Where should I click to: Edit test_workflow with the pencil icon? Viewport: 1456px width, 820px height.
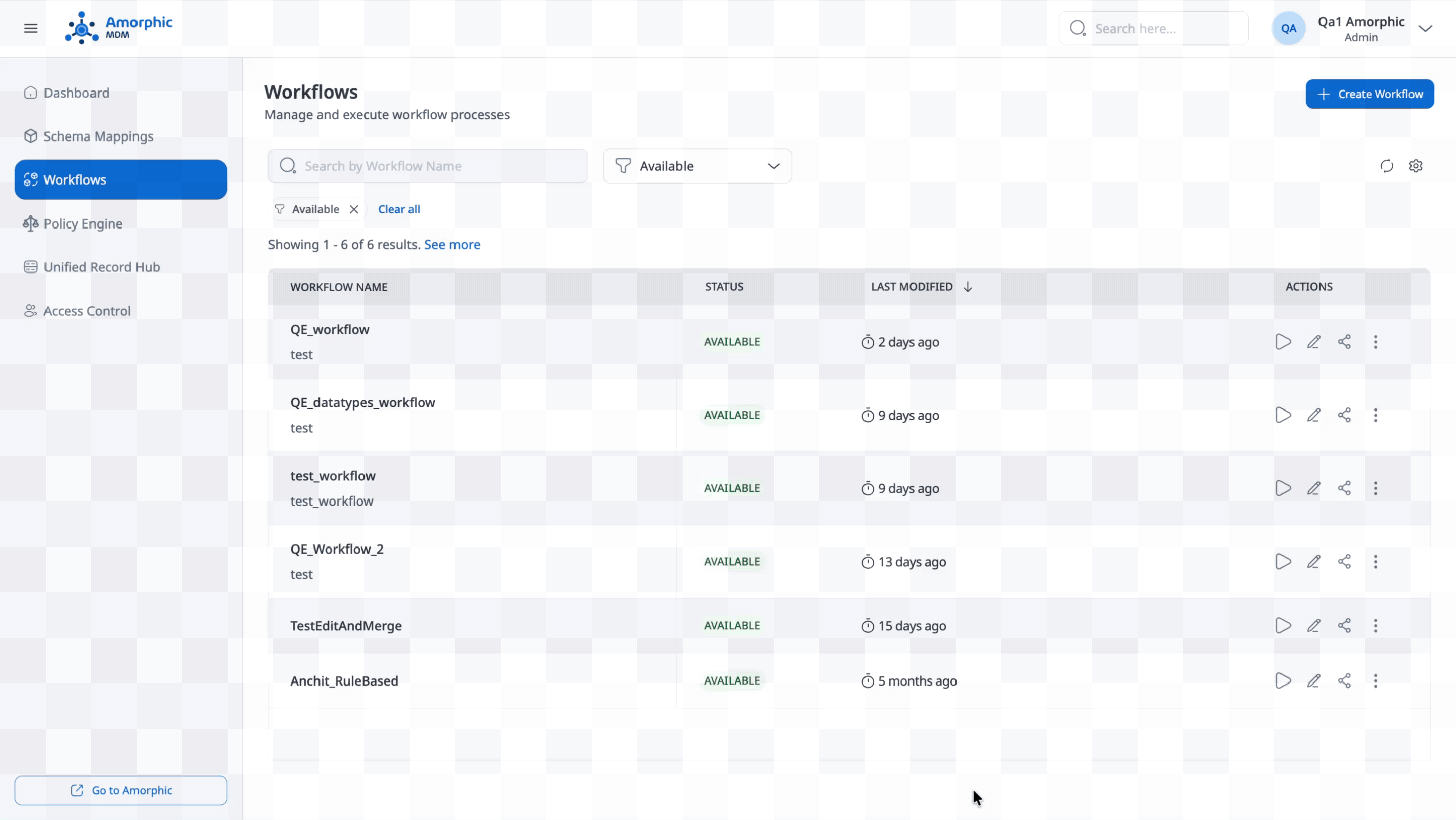click(1313, 488)
